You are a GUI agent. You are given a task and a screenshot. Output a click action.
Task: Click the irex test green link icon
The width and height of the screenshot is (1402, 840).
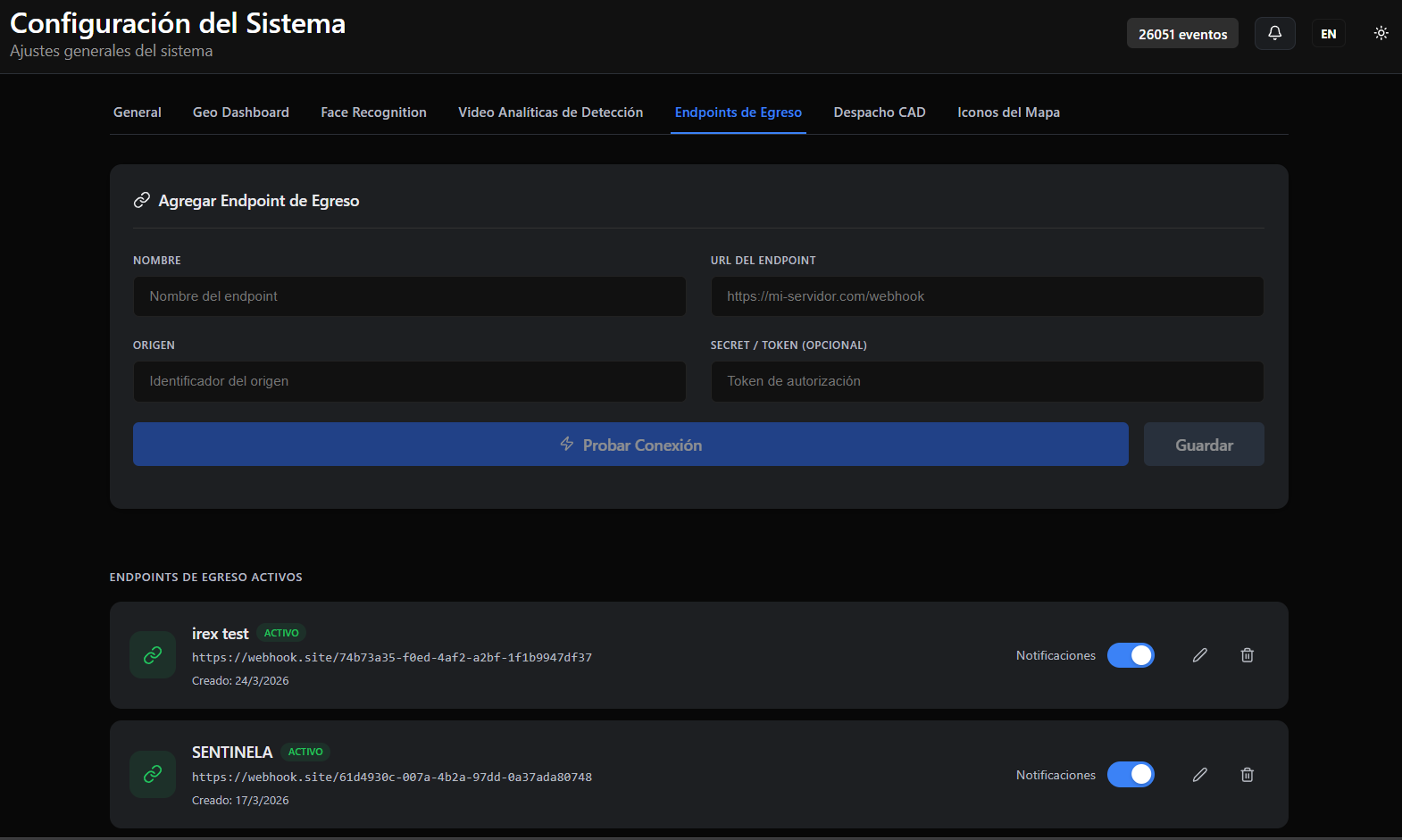(x=153, y=655)
